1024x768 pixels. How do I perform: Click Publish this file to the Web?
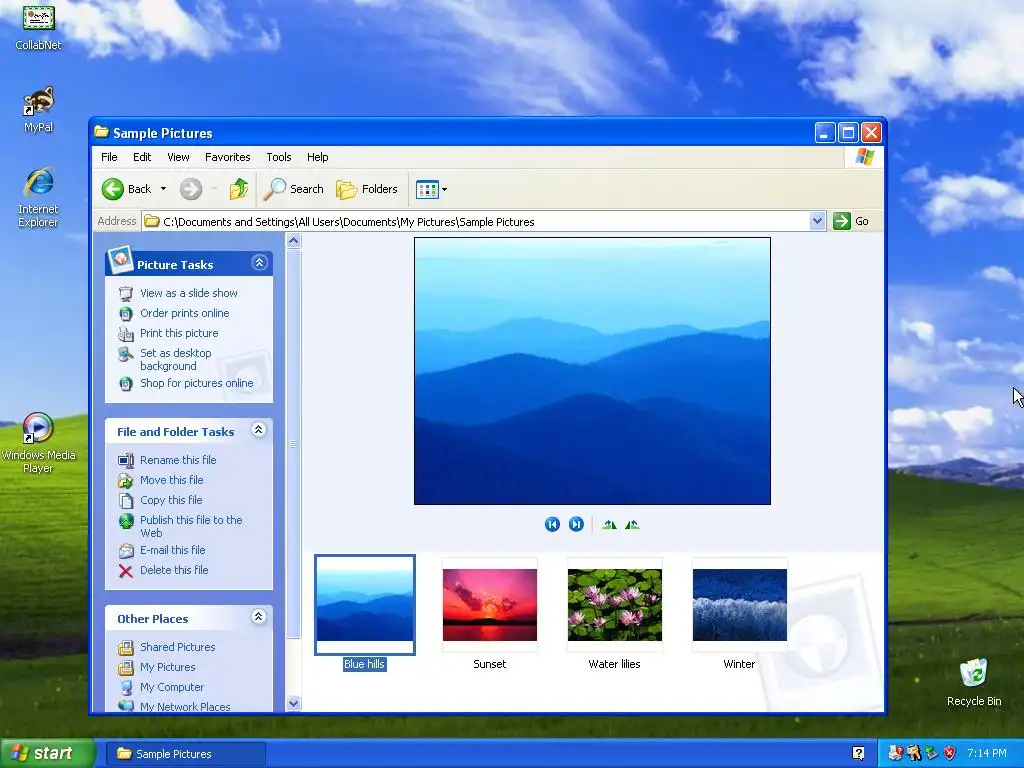click(x=191, y=526)
